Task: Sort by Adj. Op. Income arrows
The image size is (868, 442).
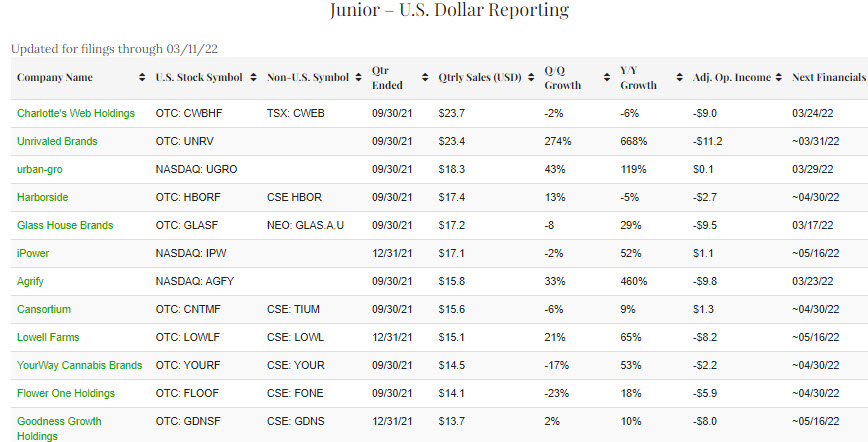Action: pos(777,78)
